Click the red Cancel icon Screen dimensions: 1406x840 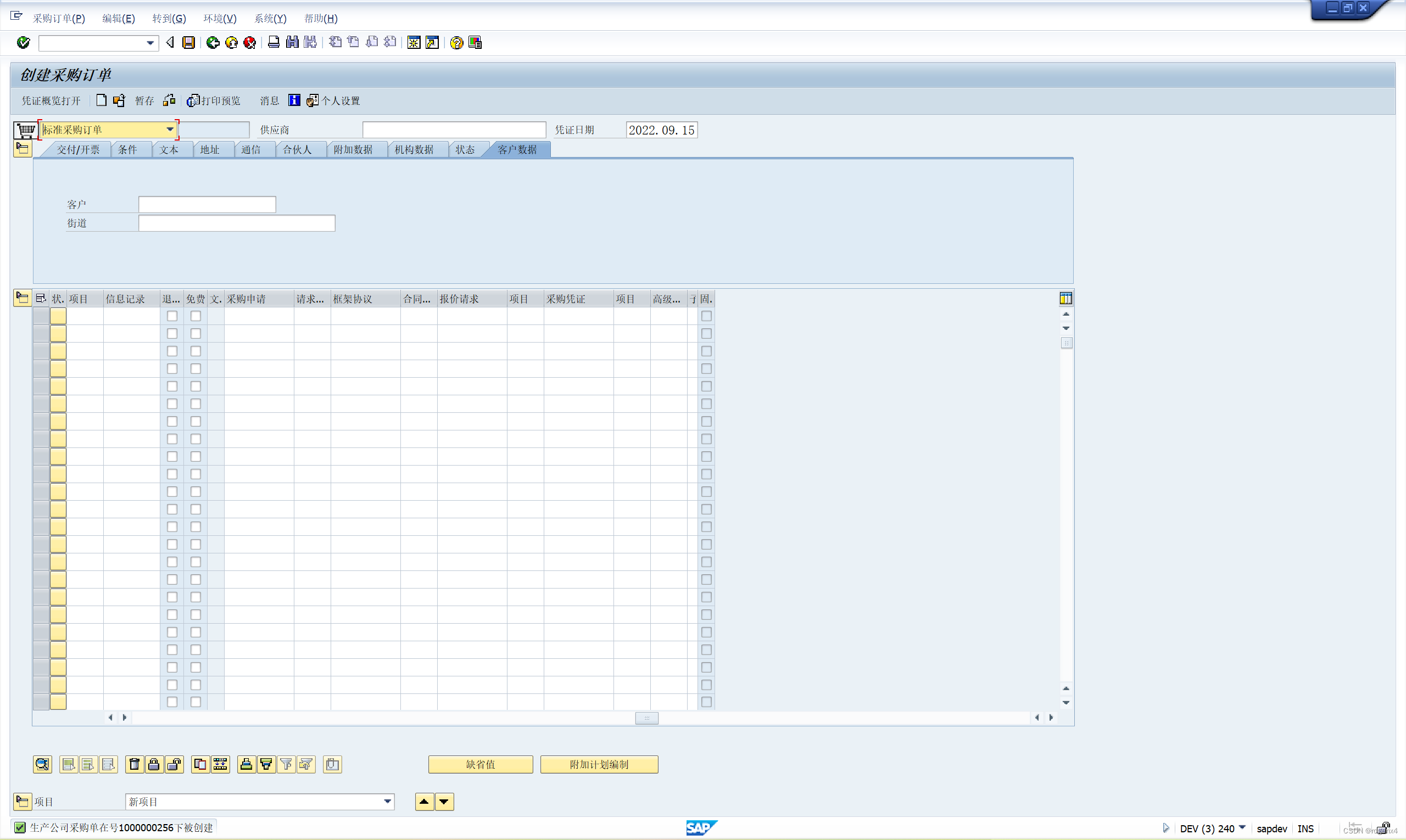[x=250, y=42]
